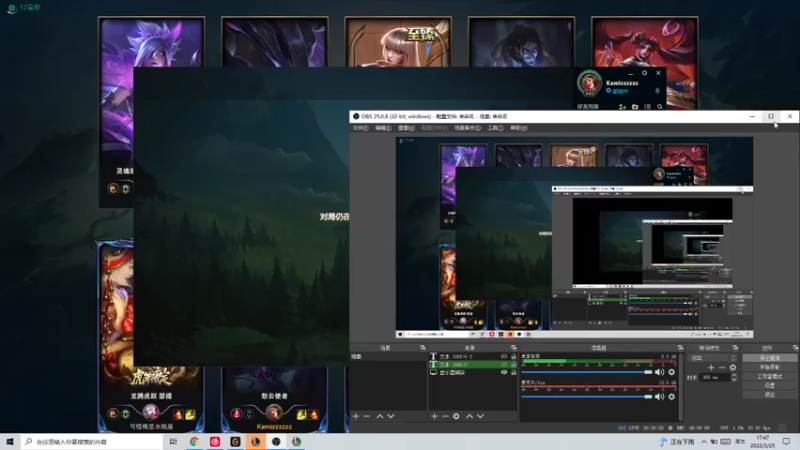The height and width of the screenshot is (450, 800).
Task: Click the streaming button atop OBS controls
Action: point(769,358)
